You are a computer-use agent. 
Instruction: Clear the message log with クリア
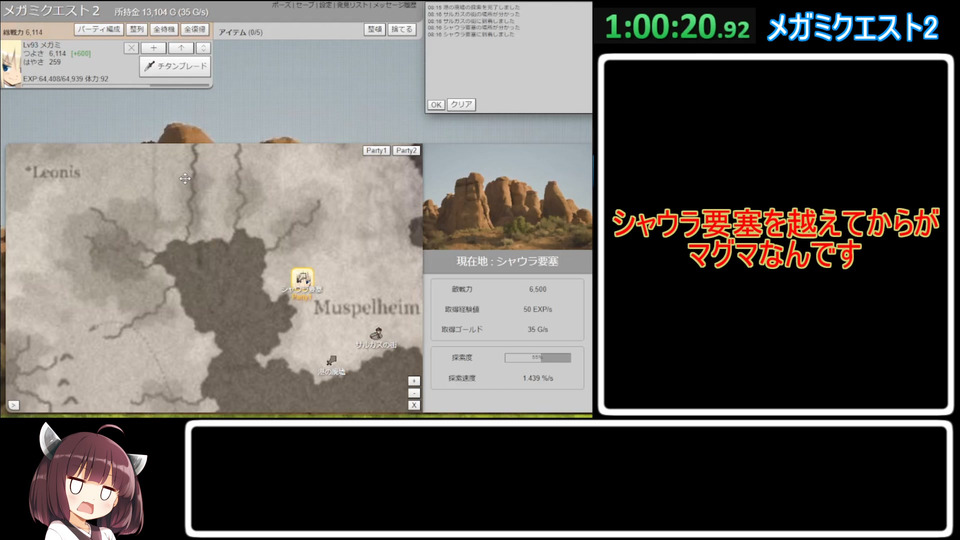(461, 105)
